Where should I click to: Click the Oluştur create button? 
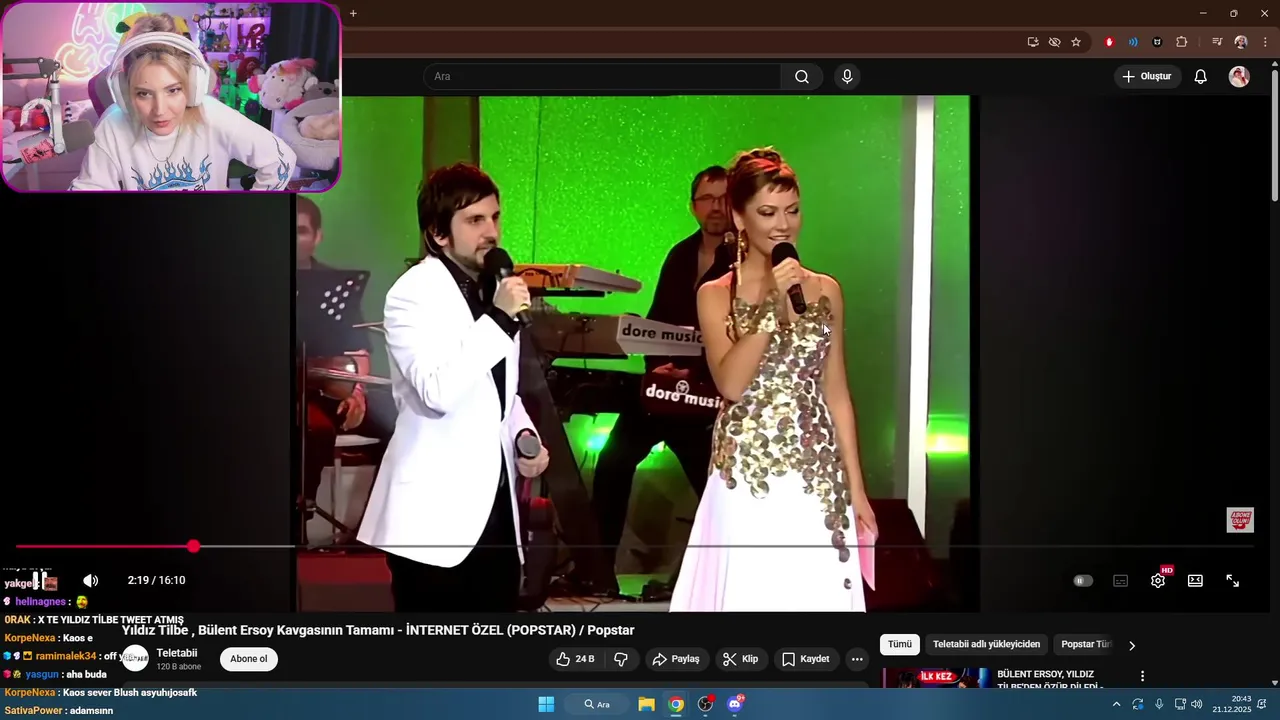click(x=1147, y=77)
